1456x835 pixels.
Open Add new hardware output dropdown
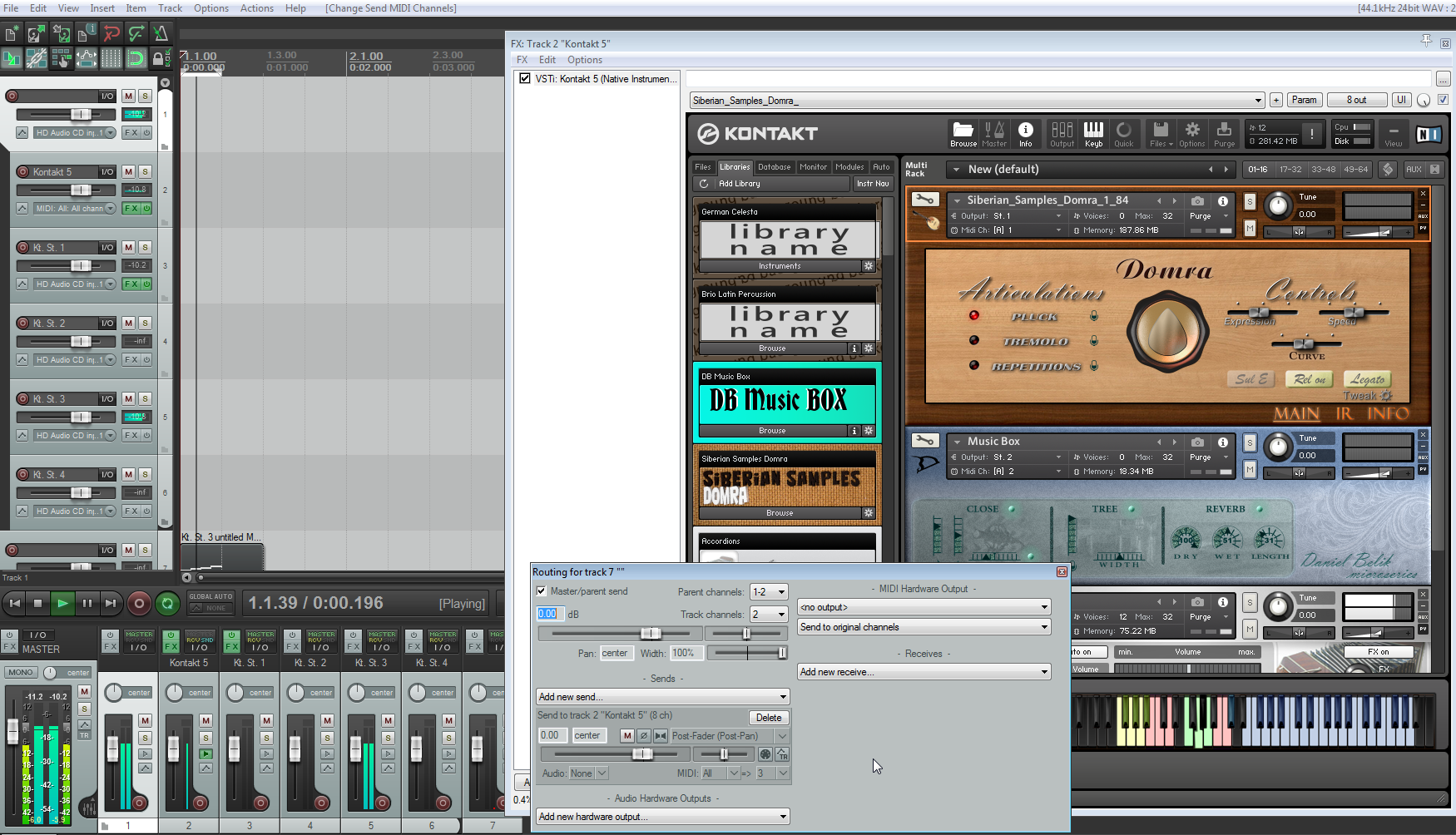(663, 817)
